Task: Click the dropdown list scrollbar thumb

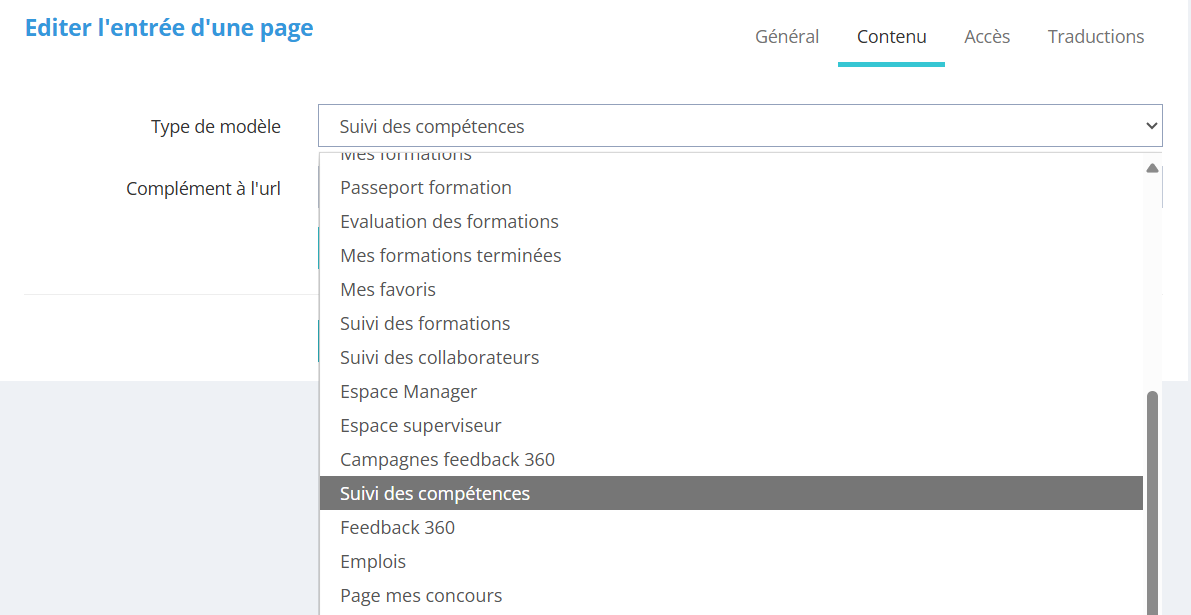Action: point(1152,500)
